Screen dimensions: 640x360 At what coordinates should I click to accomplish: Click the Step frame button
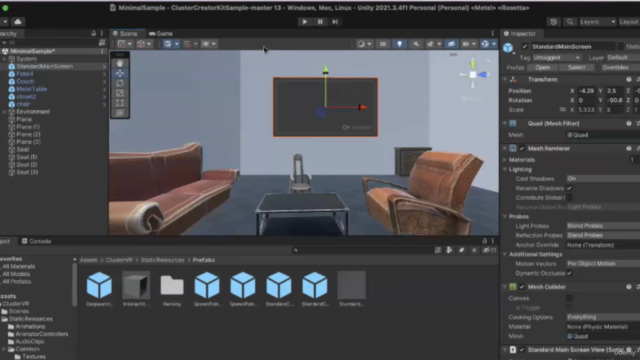pos(335,22)
